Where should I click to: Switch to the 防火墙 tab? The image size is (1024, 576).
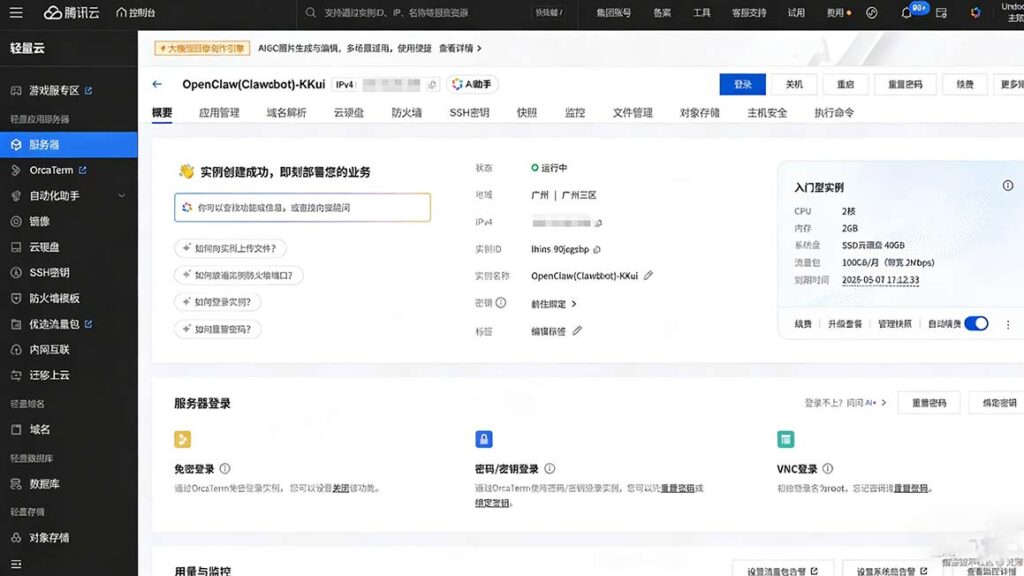tap(406, 112)
